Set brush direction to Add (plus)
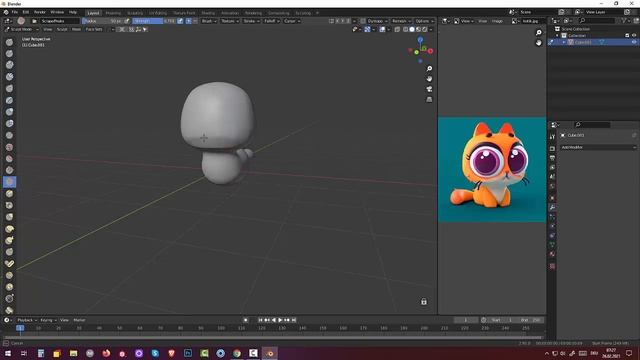 [x=189, y=21]
